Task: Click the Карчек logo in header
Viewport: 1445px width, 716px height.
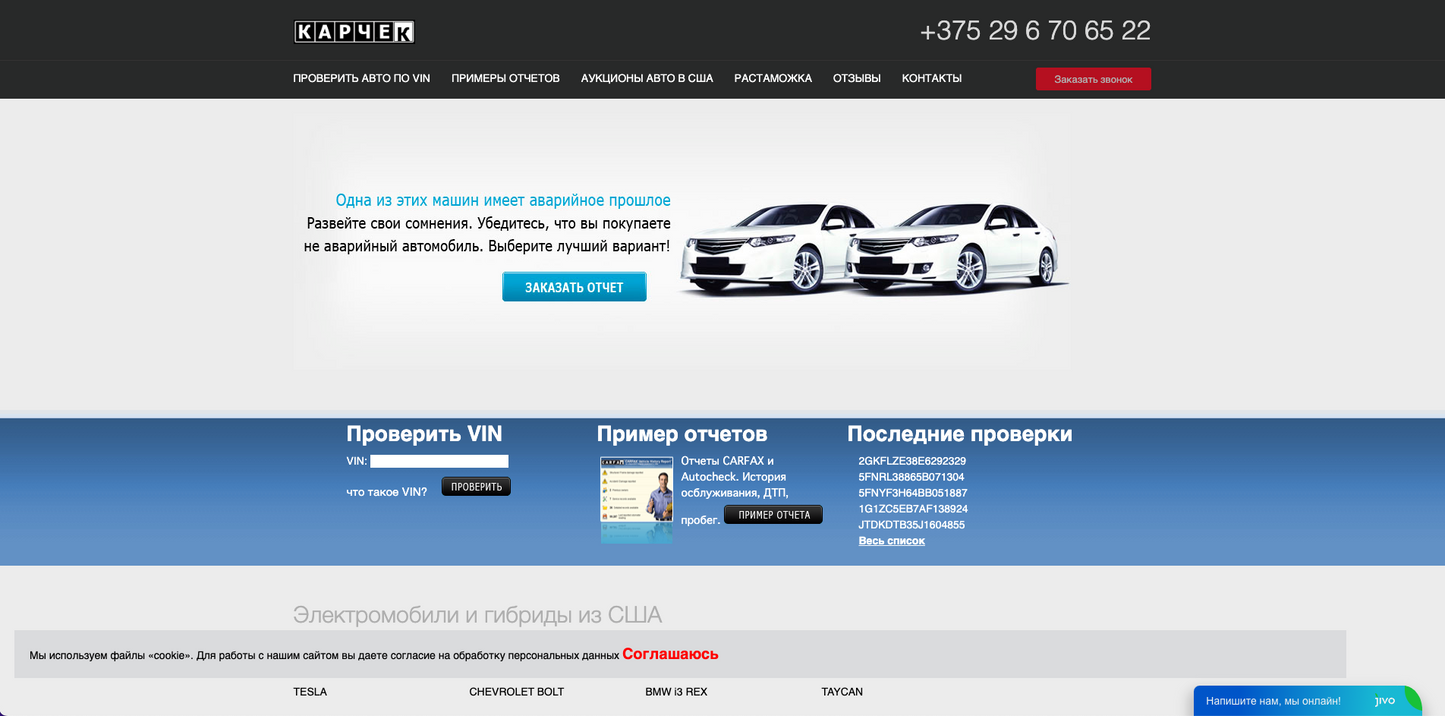Action: [354, 32]
